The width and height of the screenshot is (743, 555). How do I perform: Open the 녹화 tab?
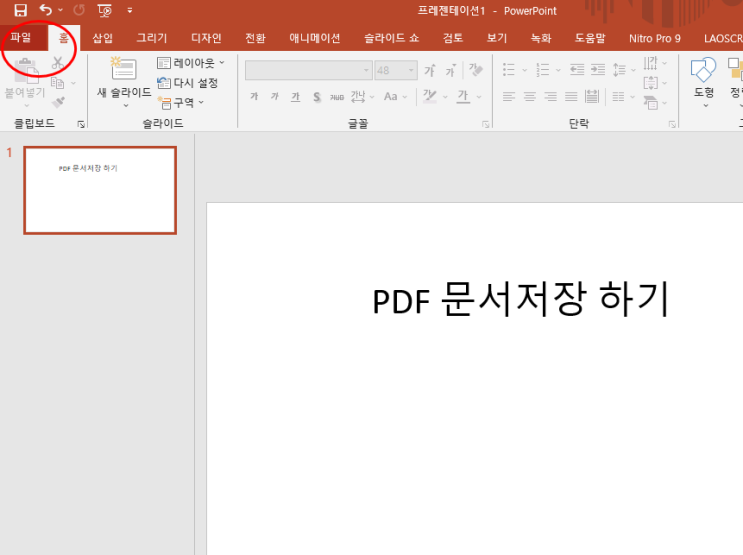coord(541,38)
